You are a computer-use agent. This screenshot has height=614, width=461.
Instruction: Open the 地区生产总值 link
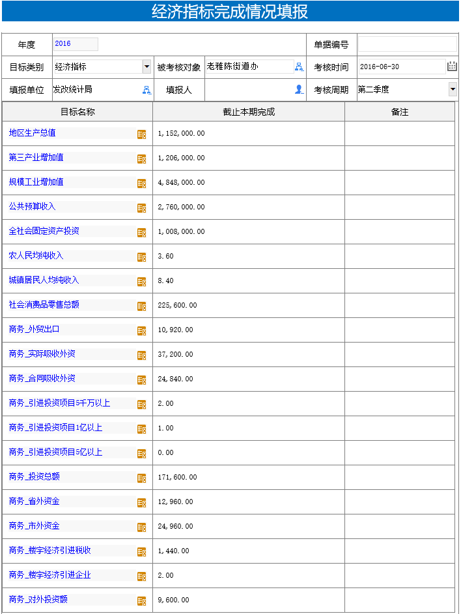32,133
